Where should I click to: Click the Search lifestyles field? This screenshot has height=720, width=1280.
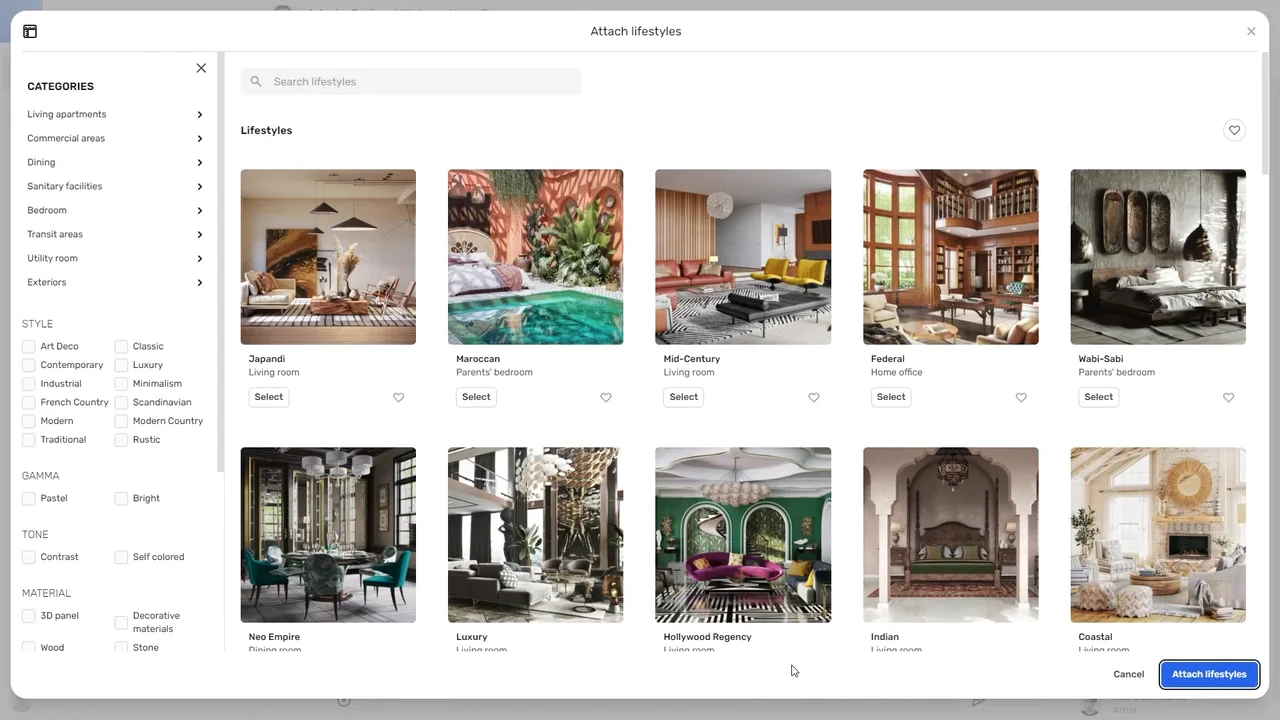pos(411,81)
